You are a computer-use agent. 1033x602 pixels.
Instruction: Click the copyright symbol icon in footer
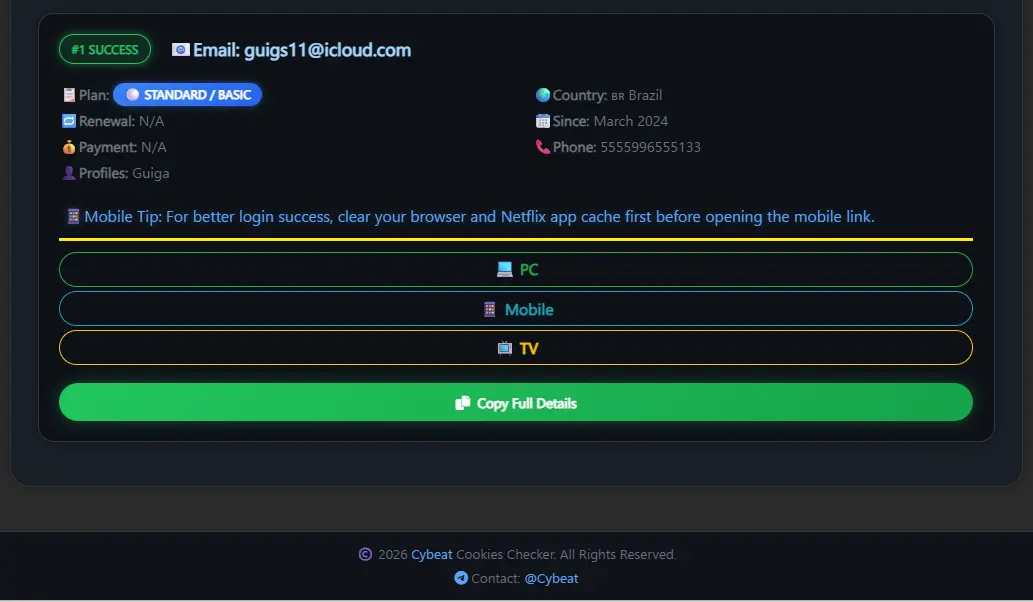[x=365, y=555]
